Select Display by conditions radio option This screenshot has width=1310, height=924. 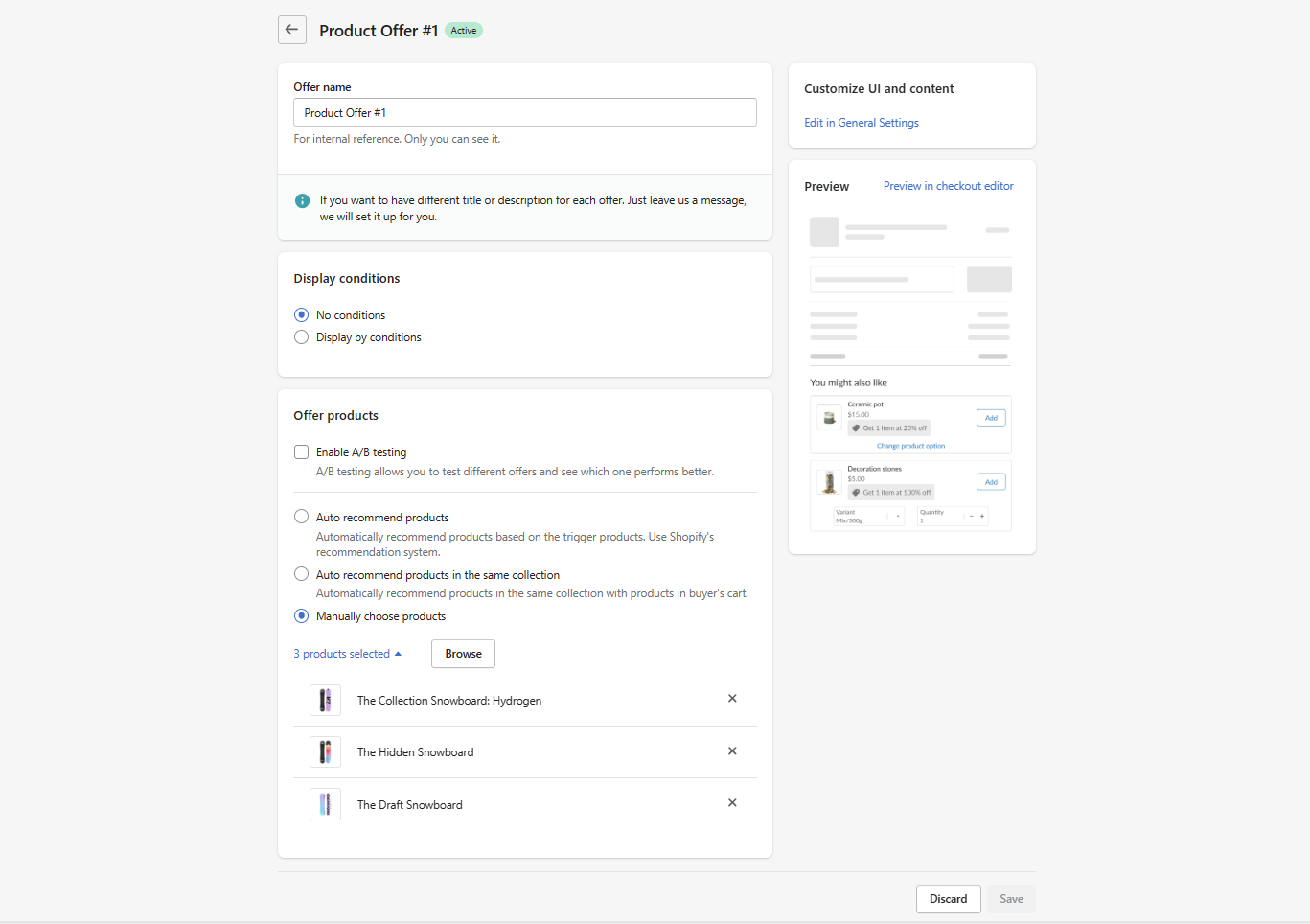301,337
